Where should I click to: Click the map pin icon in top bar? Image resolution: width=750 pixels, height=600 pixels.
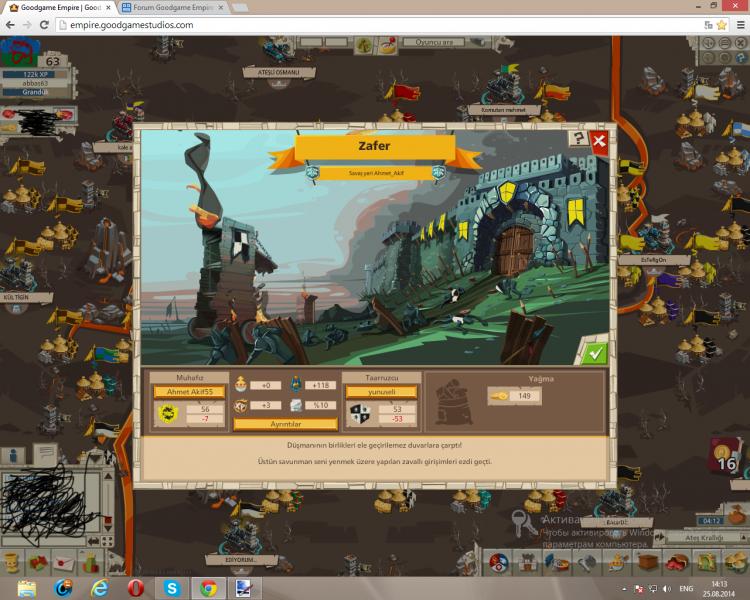click(388, 45)
